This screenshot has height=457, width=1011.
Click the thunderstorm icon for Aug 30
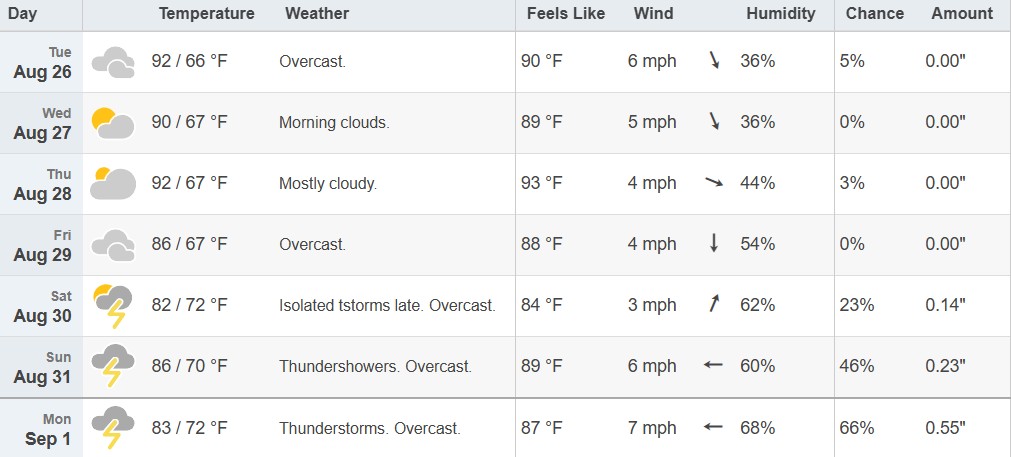113,306
